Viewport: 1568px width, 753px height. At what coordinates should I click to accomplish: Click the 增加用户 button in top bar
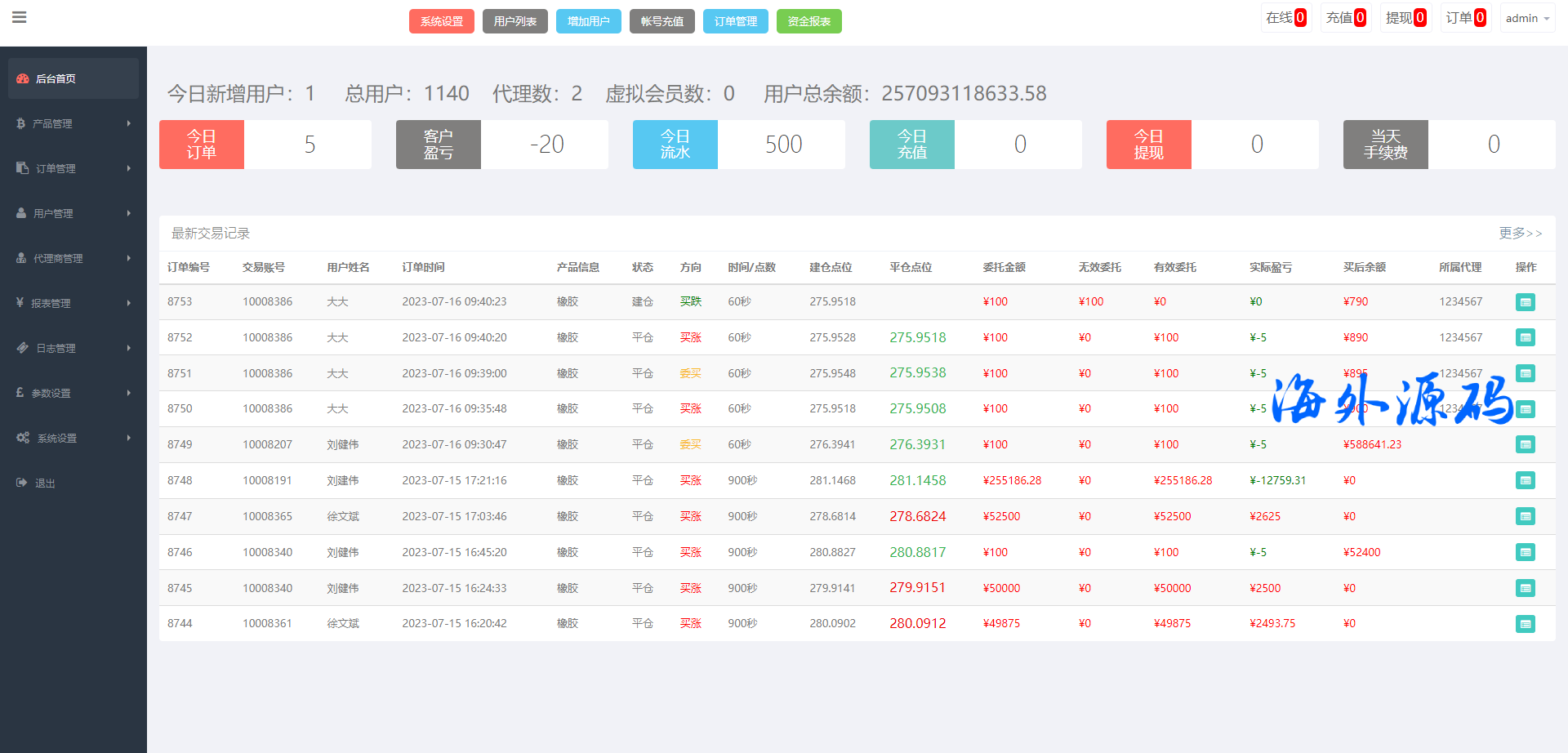pos(588,21)
